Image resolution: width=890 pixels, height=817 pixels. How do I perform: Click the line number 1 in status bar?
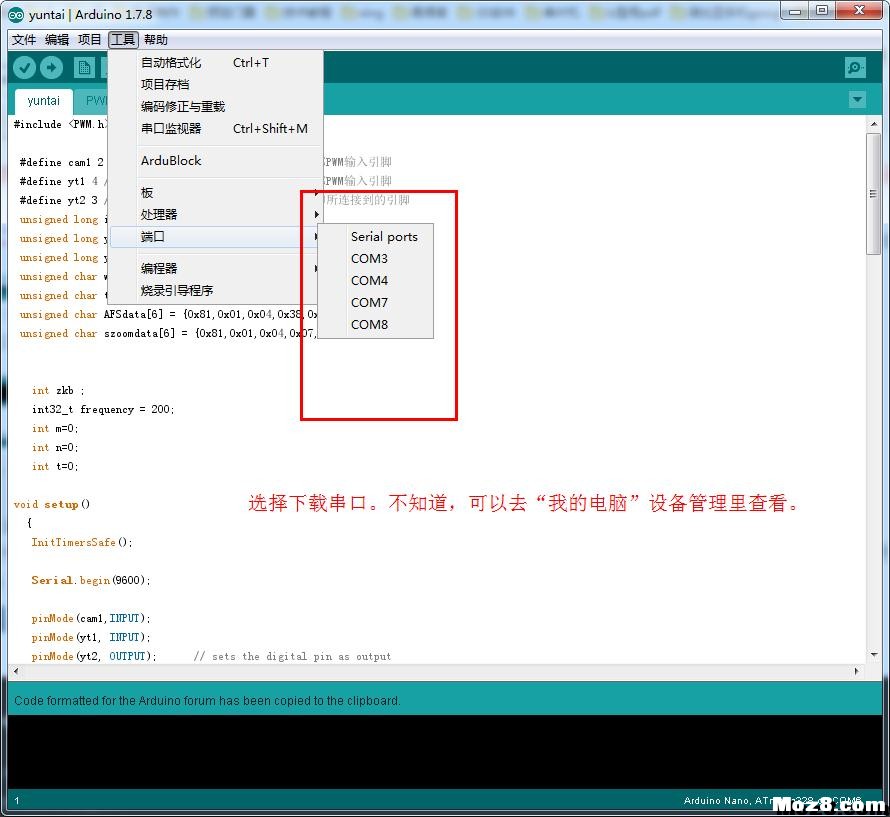coord(17,801)
